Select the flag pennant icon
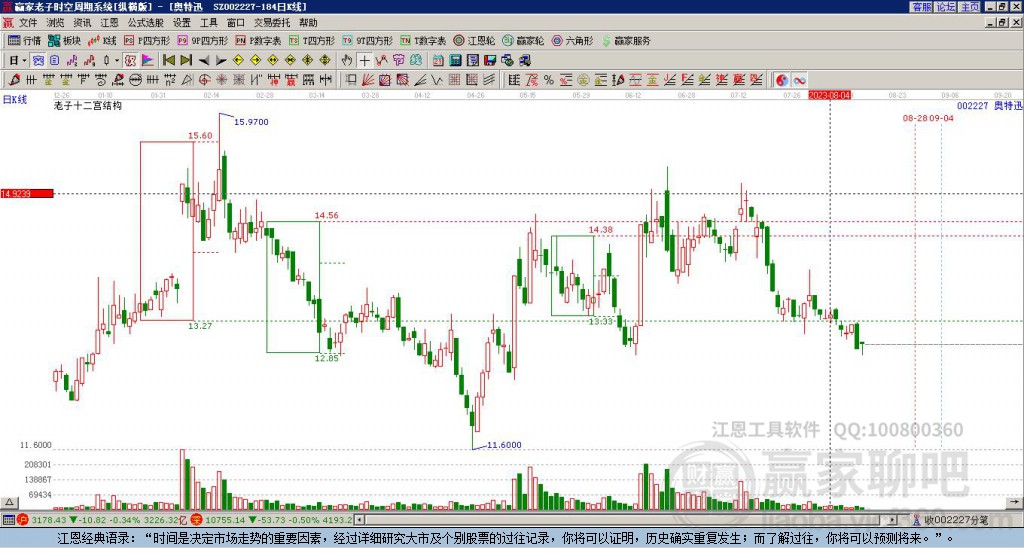The image size is (1024, 548). [x=147, y=61]
